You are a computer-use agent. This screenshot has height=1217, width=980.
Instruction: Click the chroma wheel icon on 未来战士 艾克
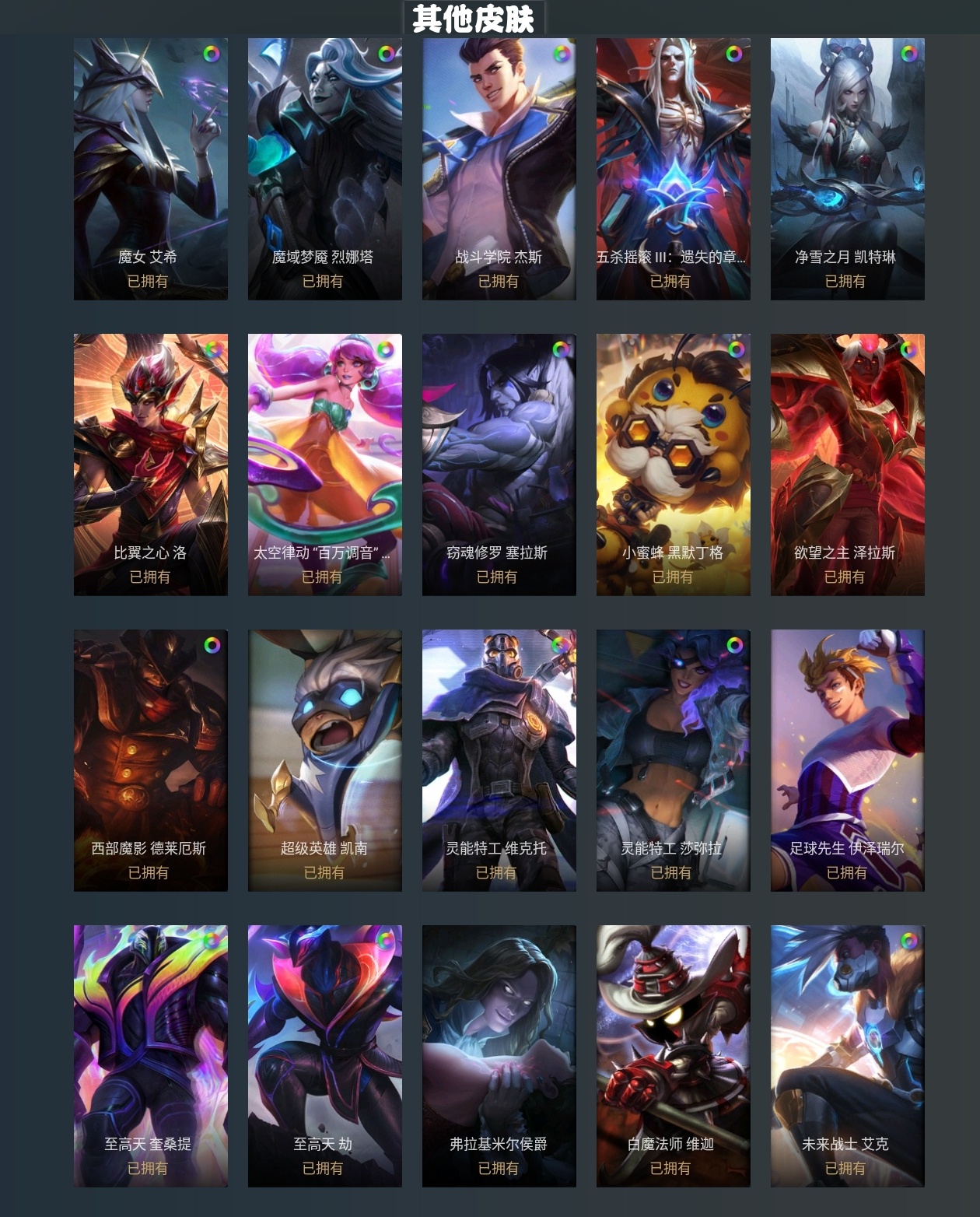pyautogui.click(x=908, y=941)
